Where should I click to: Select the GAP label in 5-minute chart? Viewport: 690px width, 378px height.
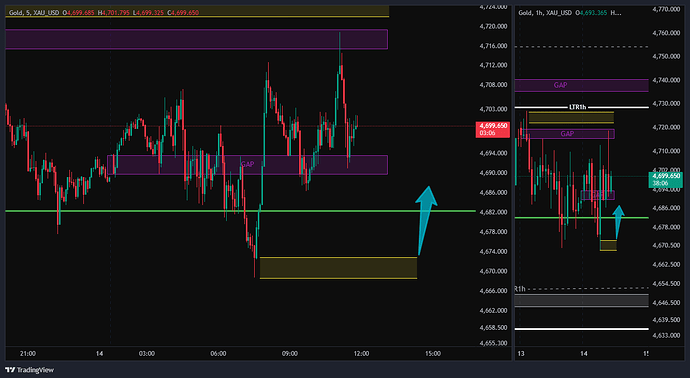[x=247, y=164]
